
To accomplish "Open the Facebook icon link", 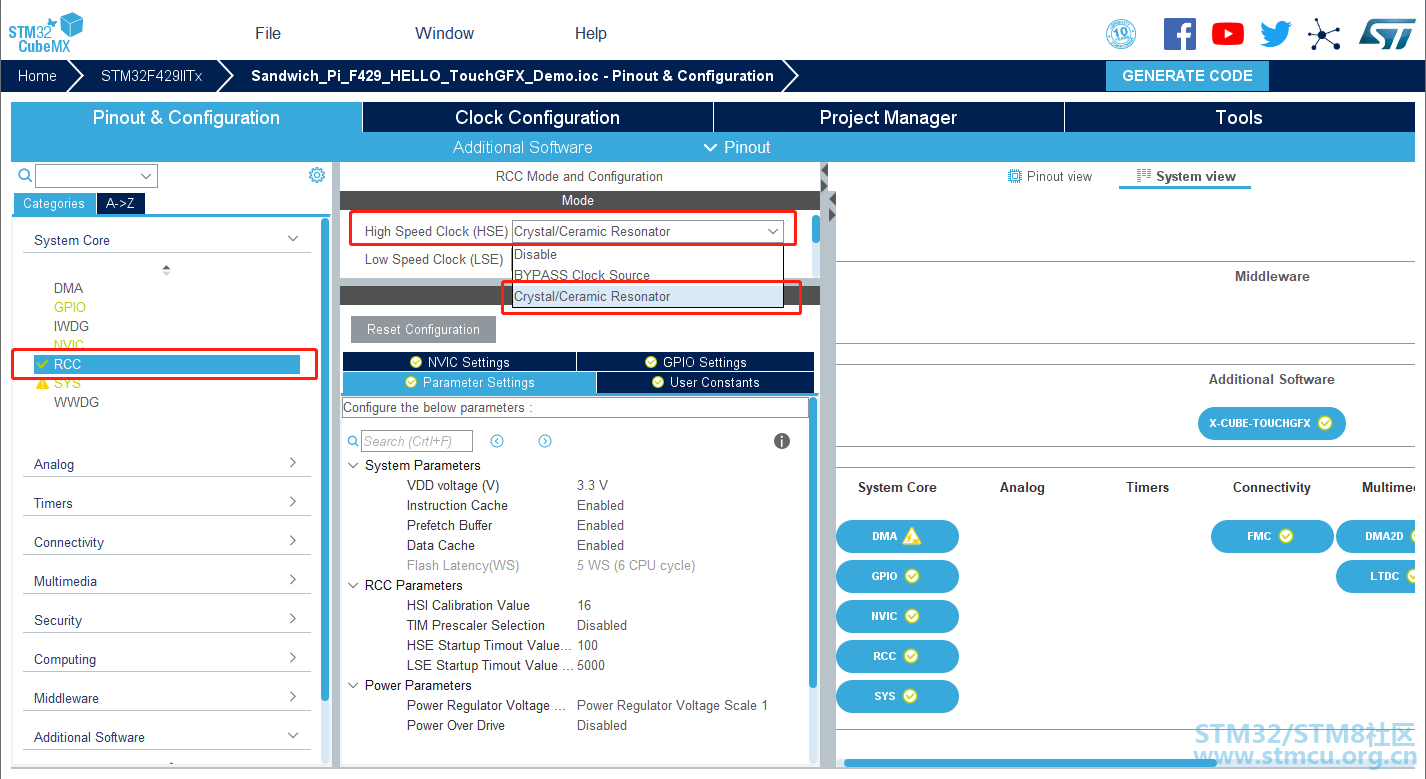I will click(x=1180, y=34).
